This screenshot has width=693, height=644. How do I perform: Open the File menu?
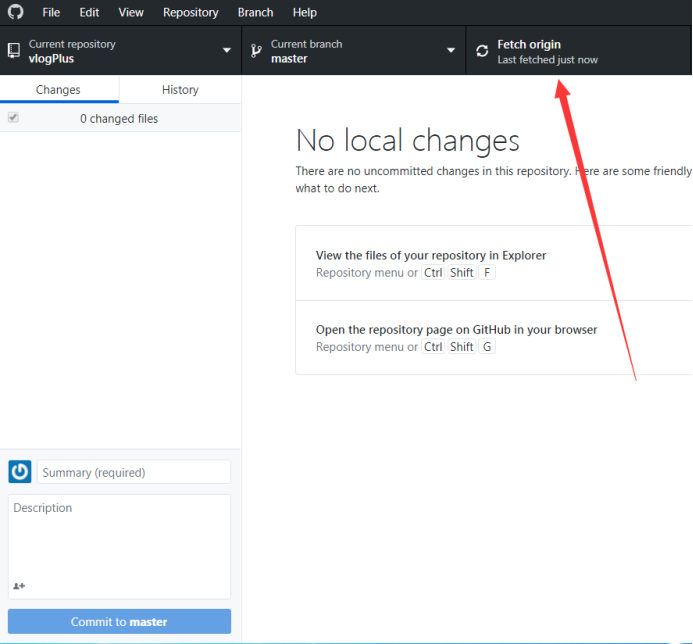51,12
